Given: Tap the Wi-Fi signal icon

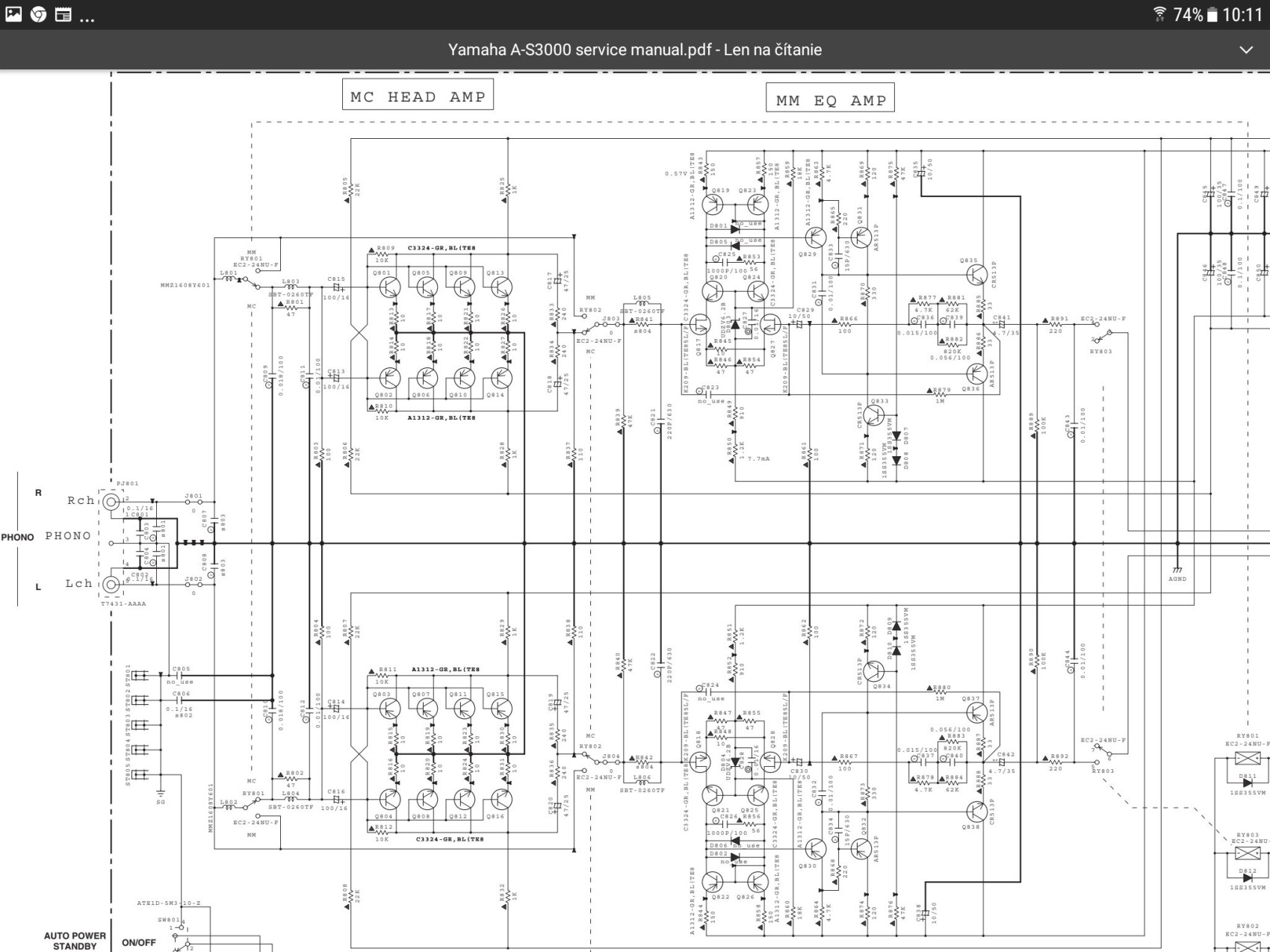Looking at the screenshot, I should 1159,14.
